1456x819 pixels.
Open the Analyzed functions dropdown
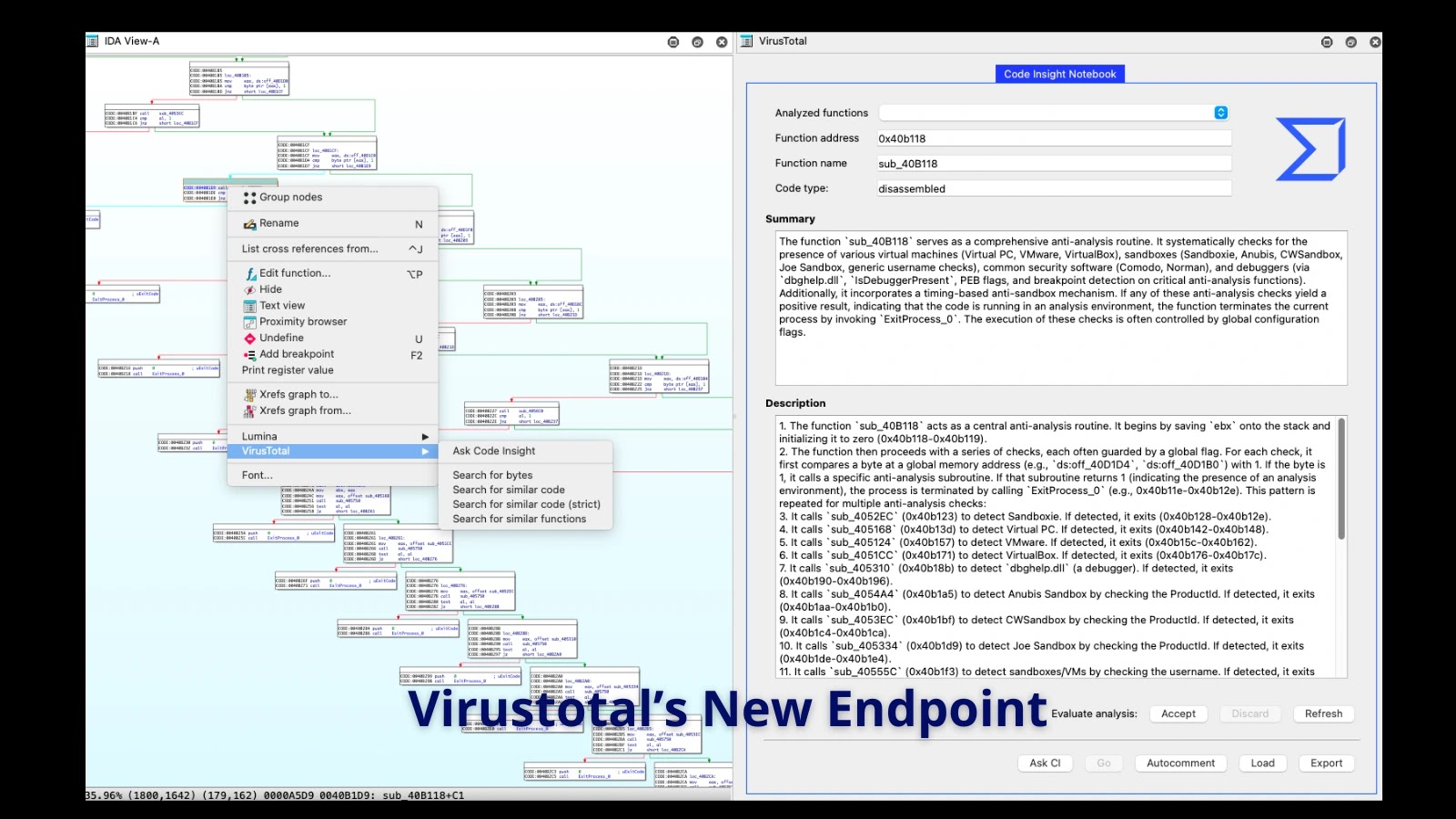(x=1221, y=113)
